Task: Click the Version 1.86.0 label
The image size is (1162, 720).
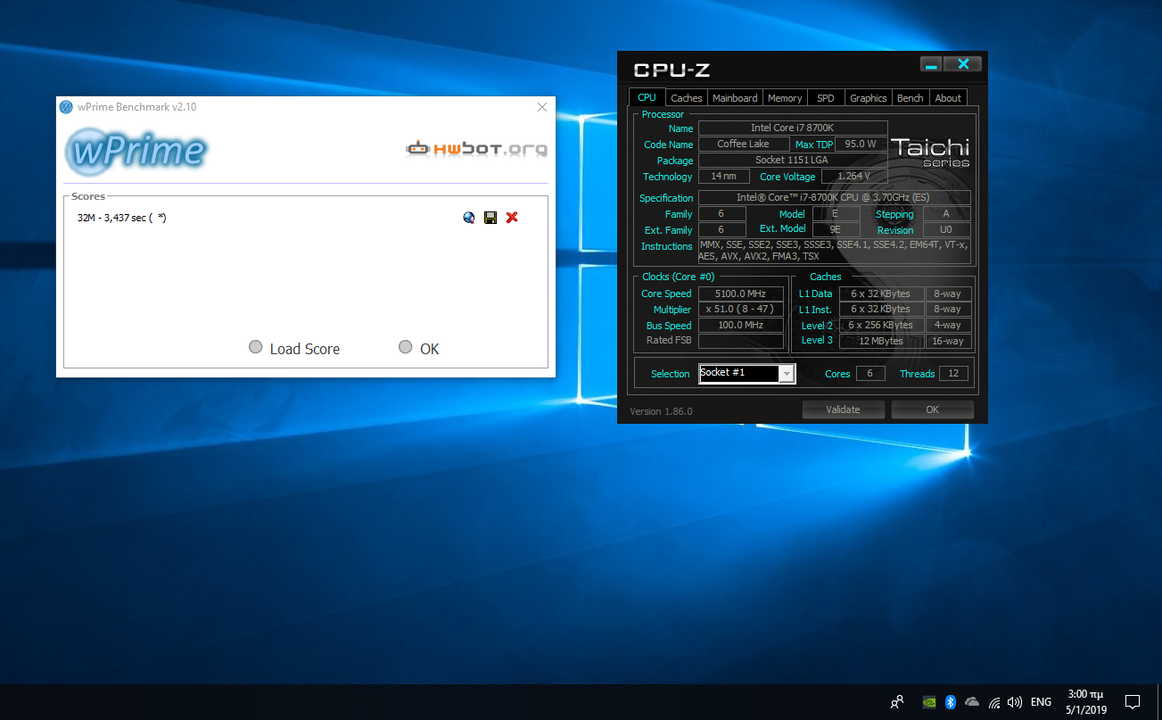Action: (661, 411)
